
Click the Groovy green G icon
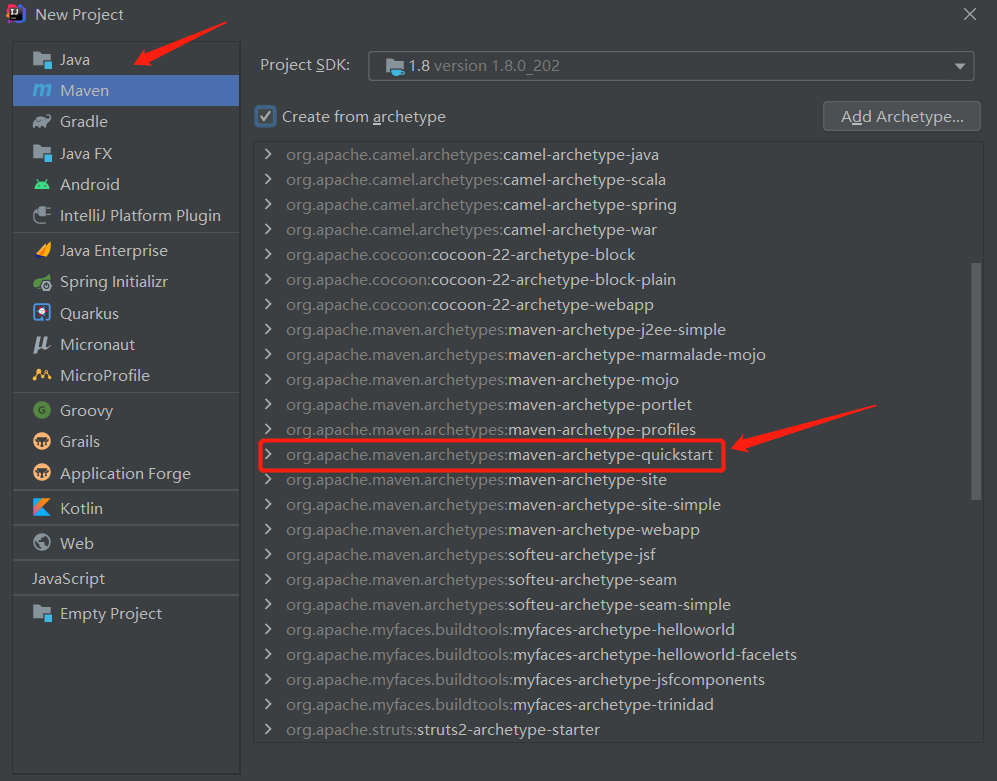tap(42, 410)
